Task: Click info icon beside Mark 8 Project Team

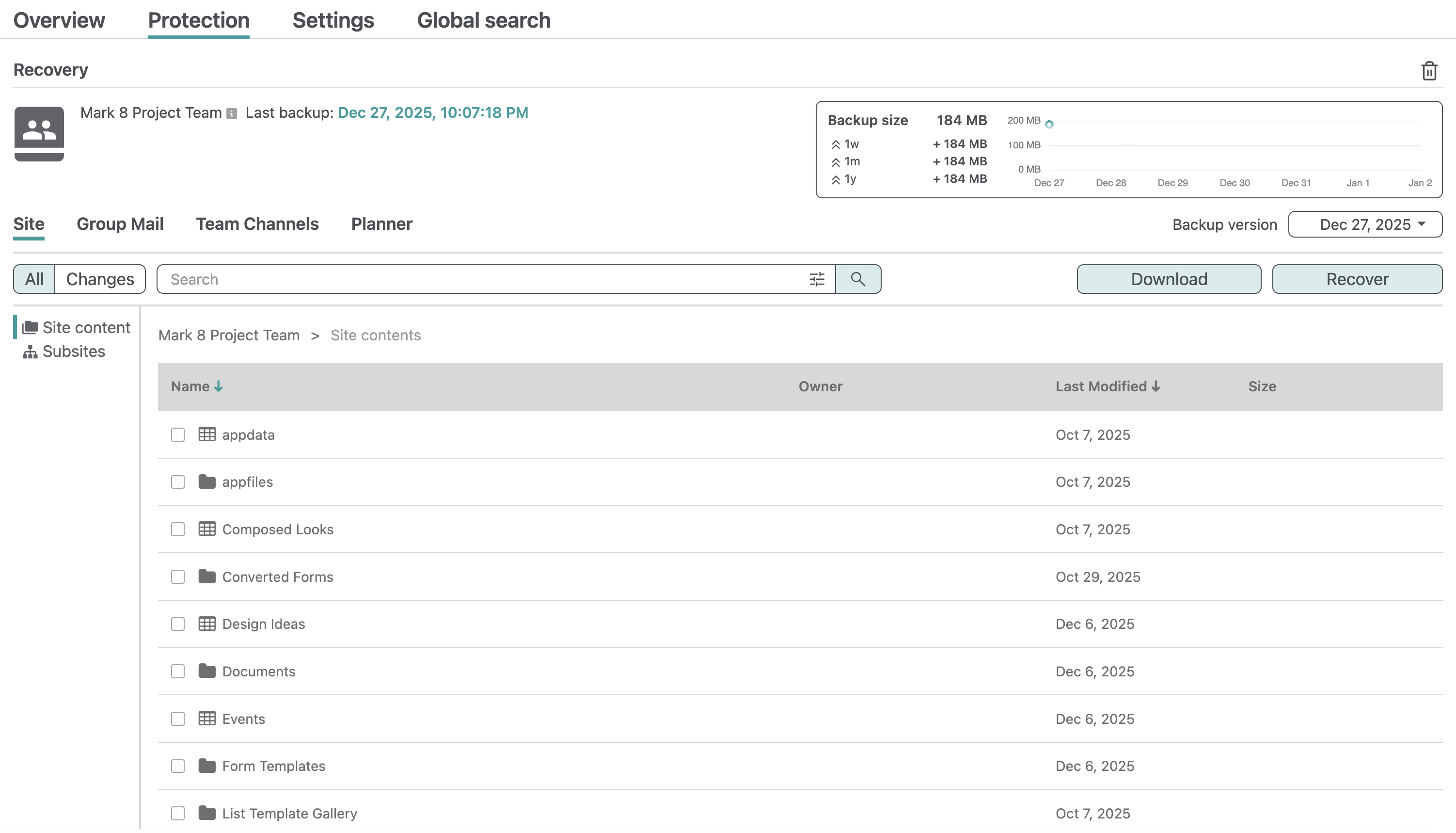Action: pyautogui.click(x=232, y=113)
